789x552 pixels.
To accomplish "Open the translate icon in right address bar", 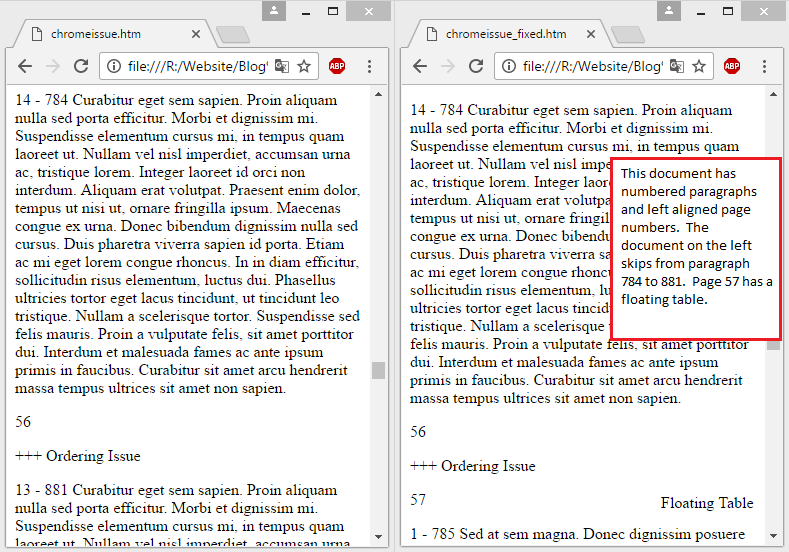I will pyautogui.click(x=677, y=66).
